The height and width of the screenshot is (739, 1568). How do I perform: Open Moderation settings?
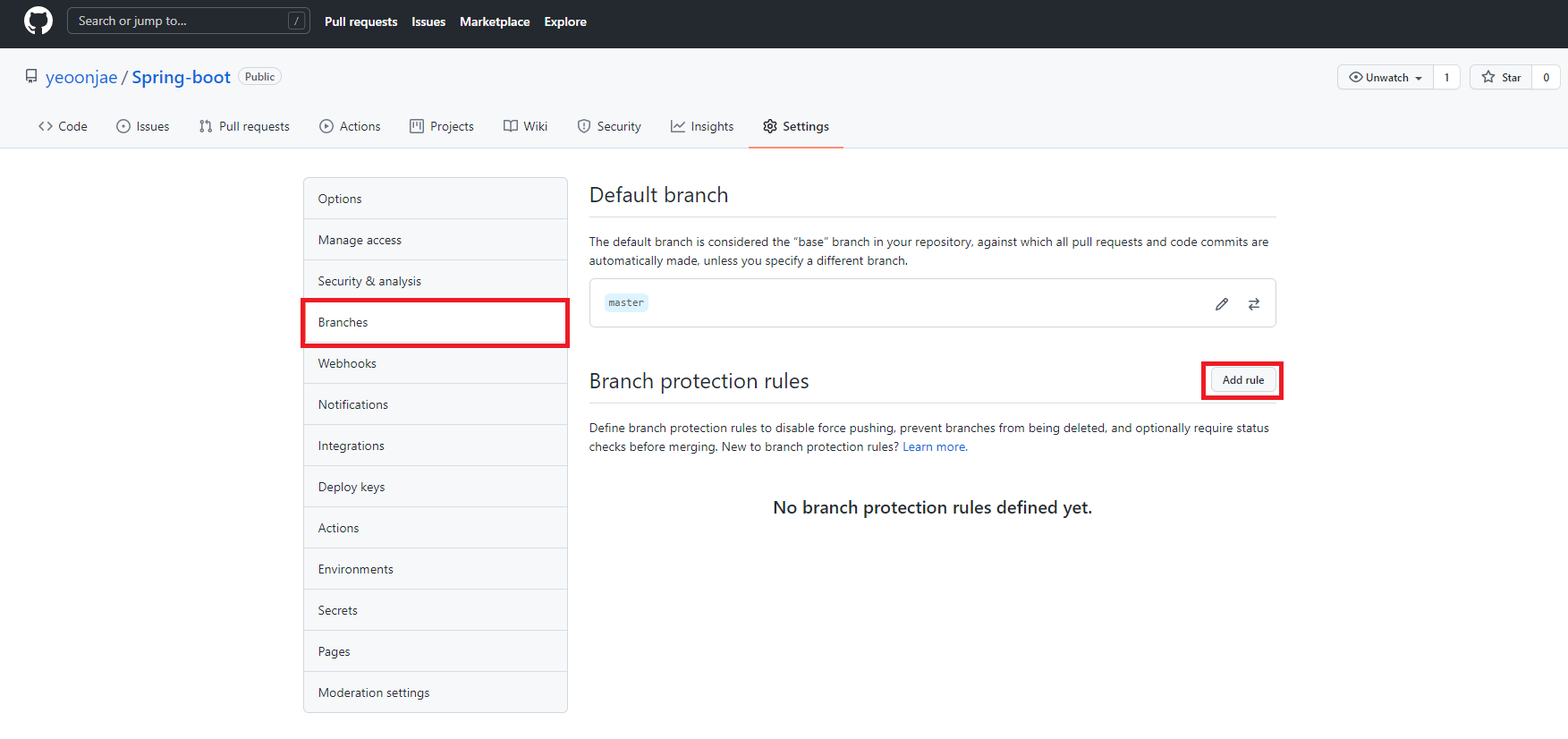point(436,692)
